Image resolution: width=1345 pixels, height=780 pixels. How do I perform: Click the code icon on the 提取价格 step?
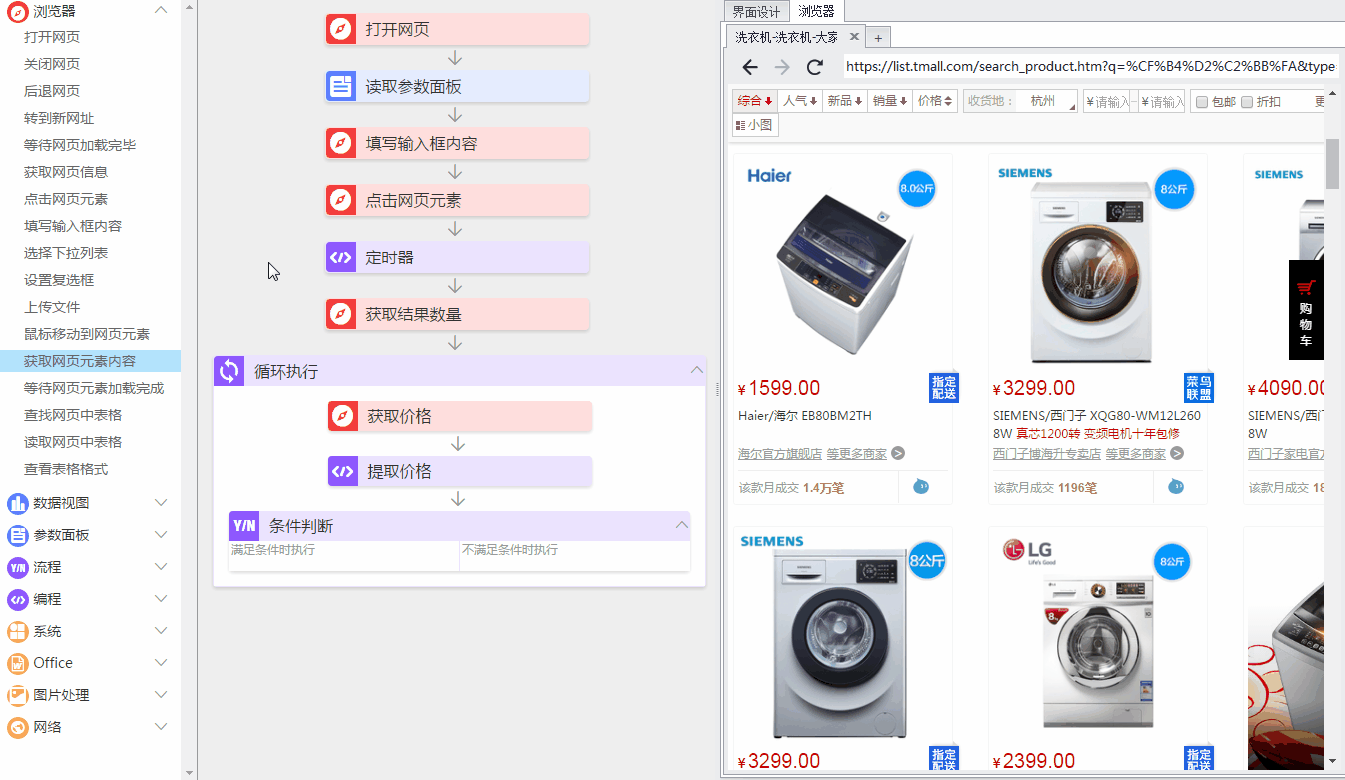coord(343,471)
